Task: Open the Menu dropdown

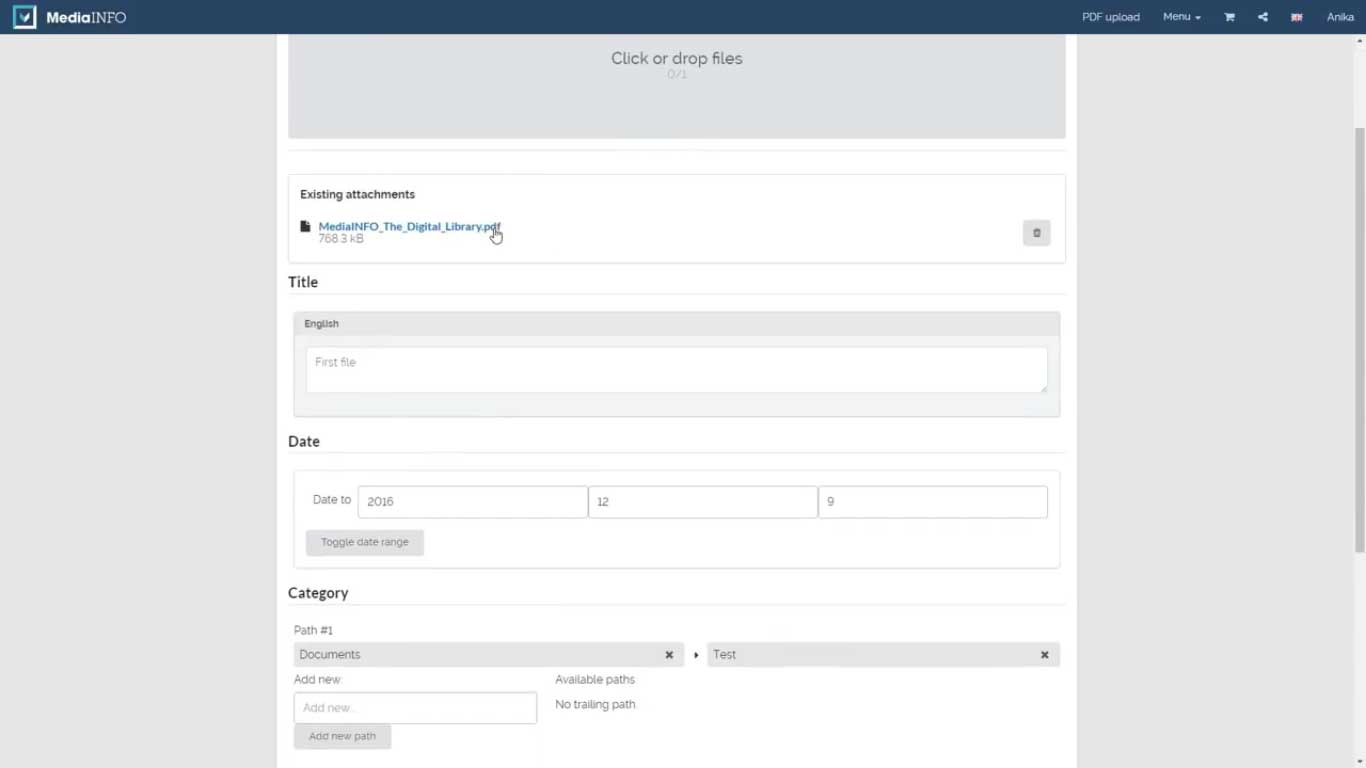Action: pos(1181,17)
